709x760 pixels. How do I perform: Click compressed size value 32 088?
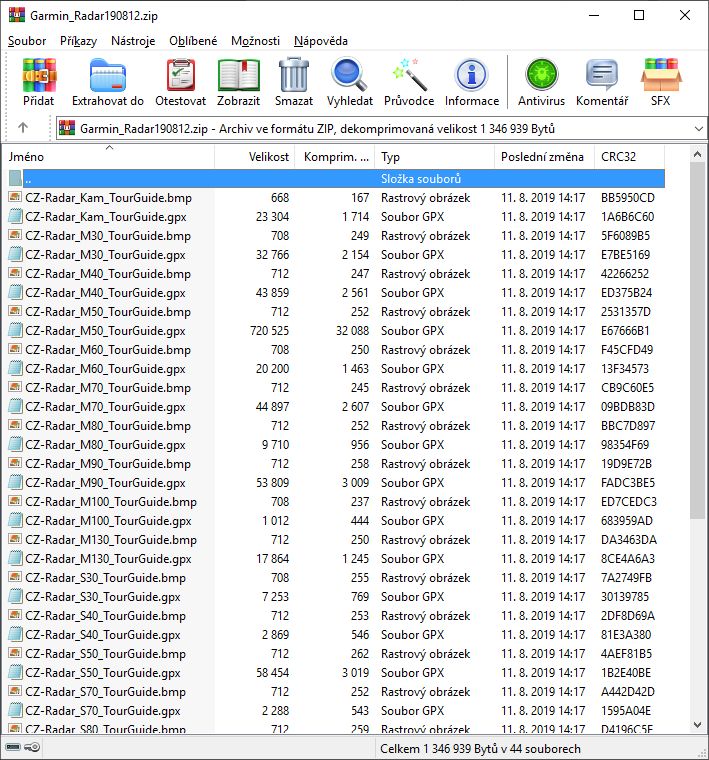(x=352, y=331)
